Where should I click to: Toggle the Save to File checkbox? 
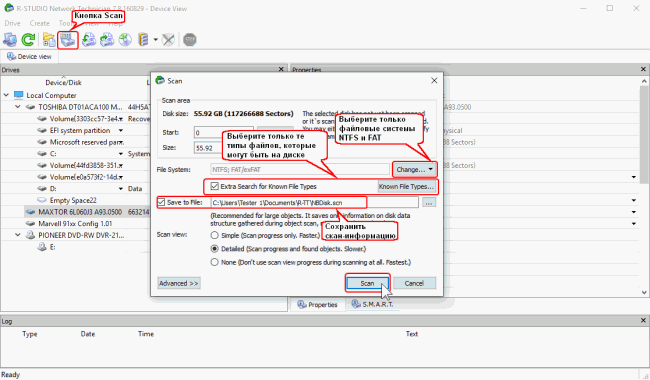click(x=161, y=202)
